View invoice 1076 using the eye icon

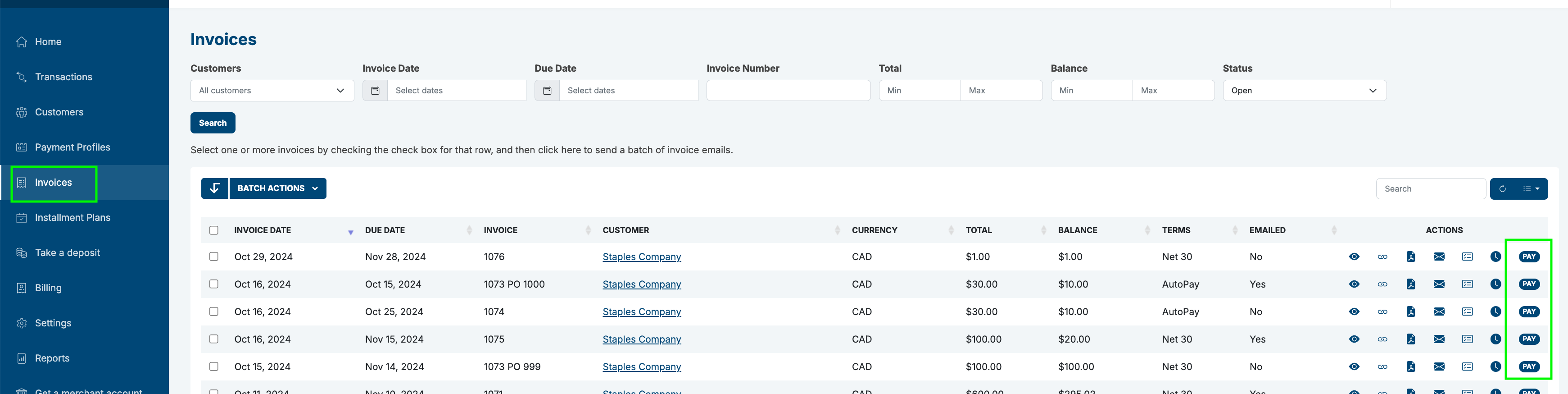point(1354,257)
